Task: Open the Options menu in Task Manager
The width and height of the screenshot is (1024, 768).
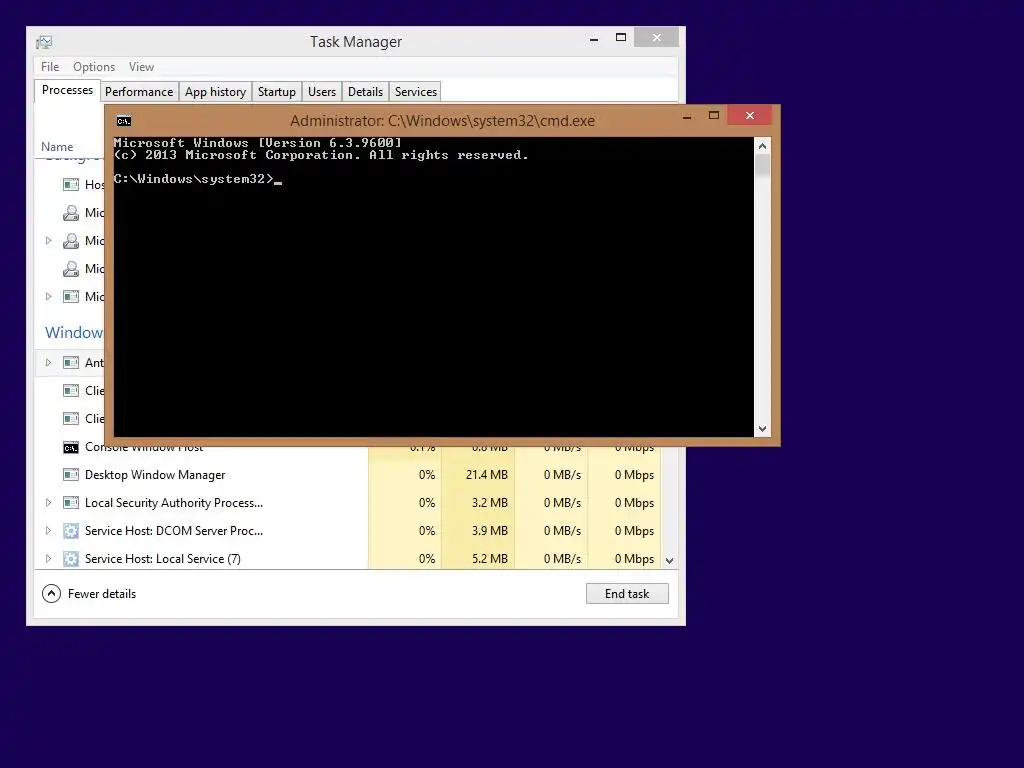Action: (x=94, y=67)
